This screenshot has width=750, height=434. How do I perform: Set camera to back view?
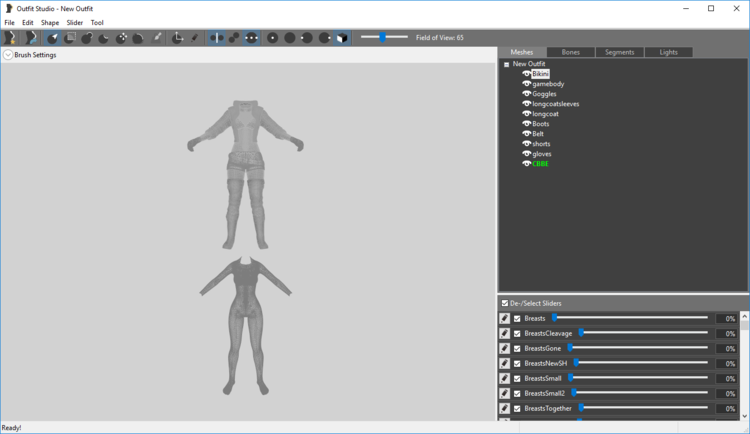(x=290, y=38)
